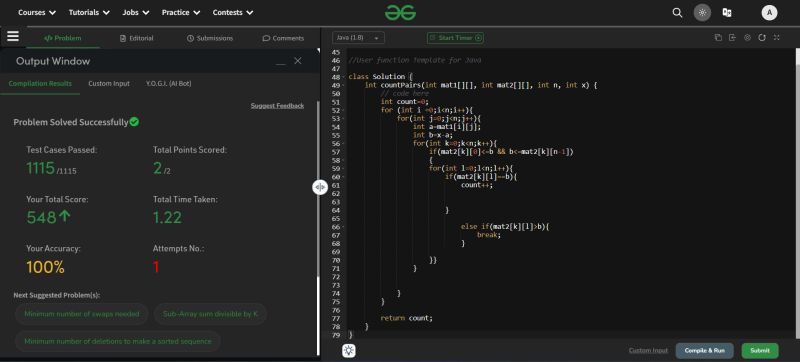Expand the Courses menu
The image size is (800, 362).
[37, 13]
